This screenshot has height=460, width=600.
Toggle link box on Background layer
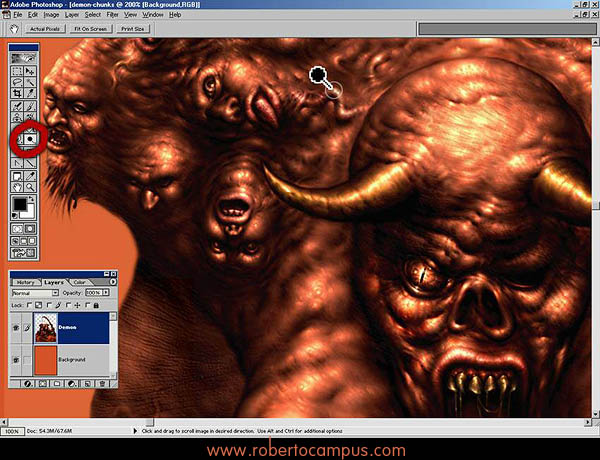point(27,360)
